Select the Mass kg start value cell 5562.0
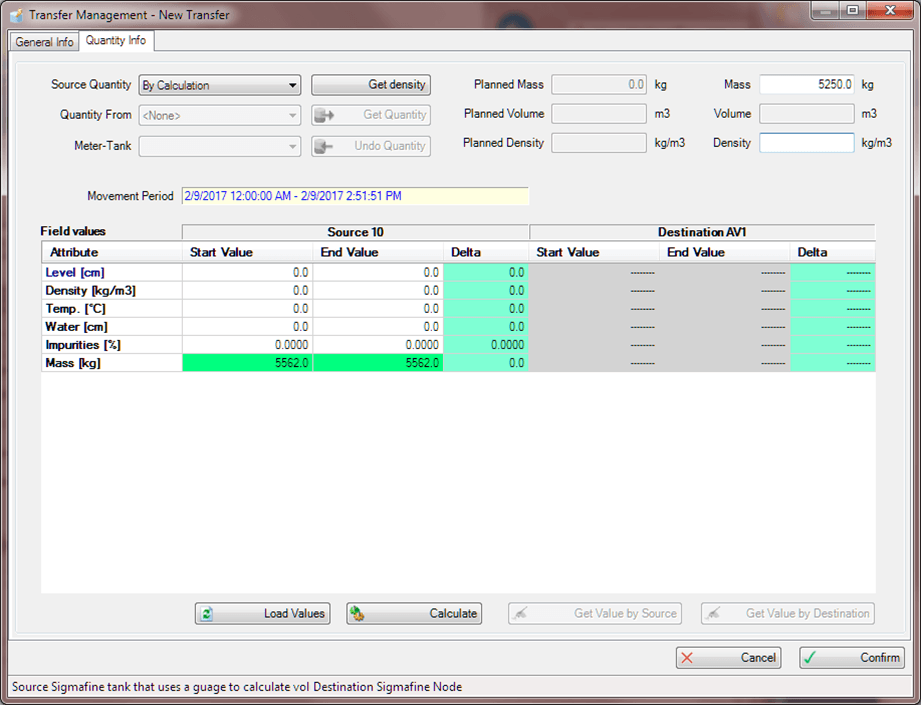Viewport: 921px width, 705px height. point(247,363)
